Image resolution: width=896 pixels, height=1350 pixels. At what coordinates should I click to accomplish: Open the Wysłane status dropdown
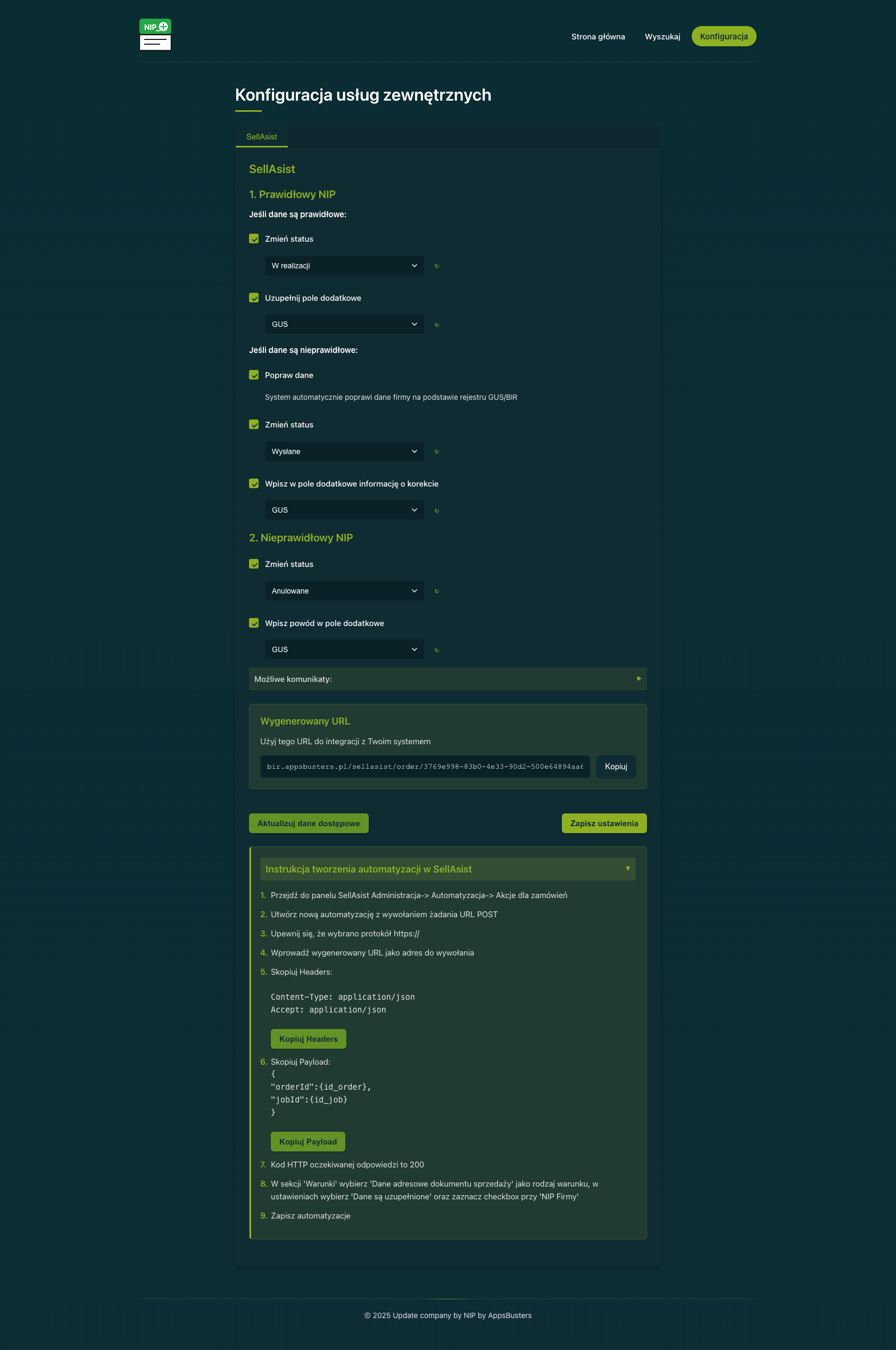click(344, 451)
